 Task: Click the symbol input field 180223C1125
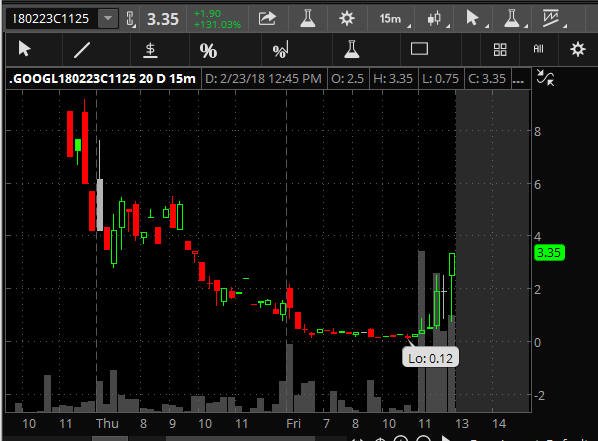point(52,18)
